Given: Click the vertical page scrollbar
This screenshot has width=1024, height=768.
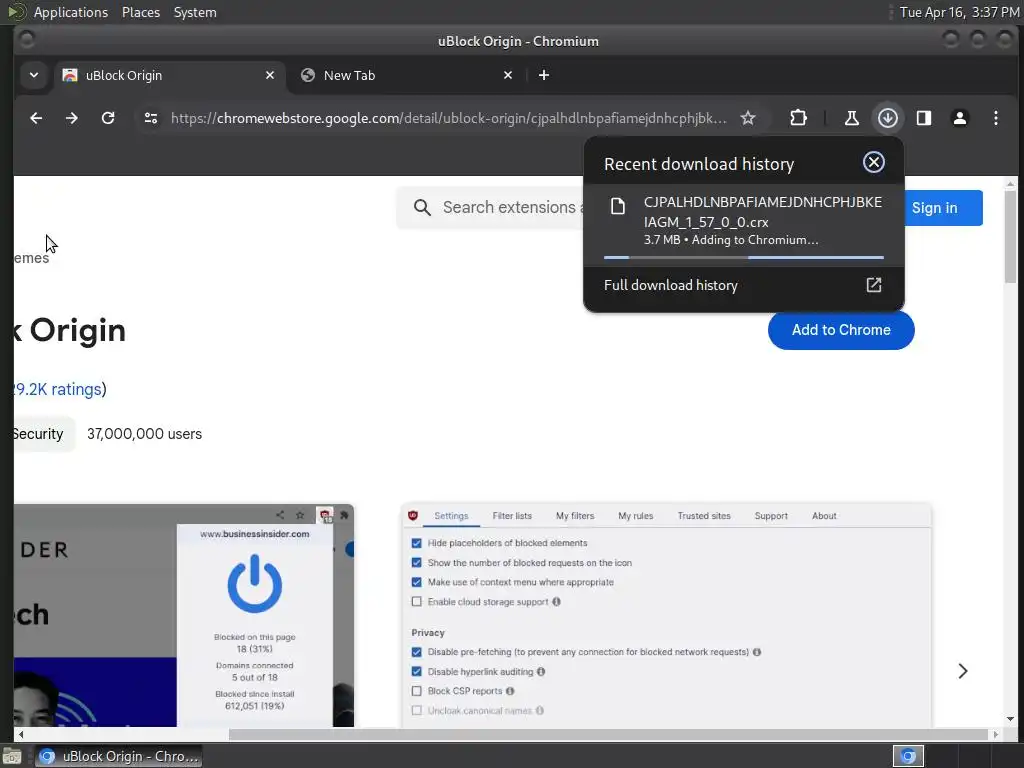Looking at the screenshot, I should tap(1010, 238).
